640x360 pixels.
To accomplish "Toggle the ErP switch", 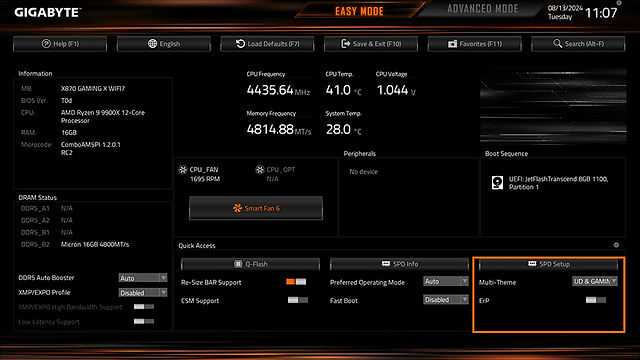I will click(596, 300).
